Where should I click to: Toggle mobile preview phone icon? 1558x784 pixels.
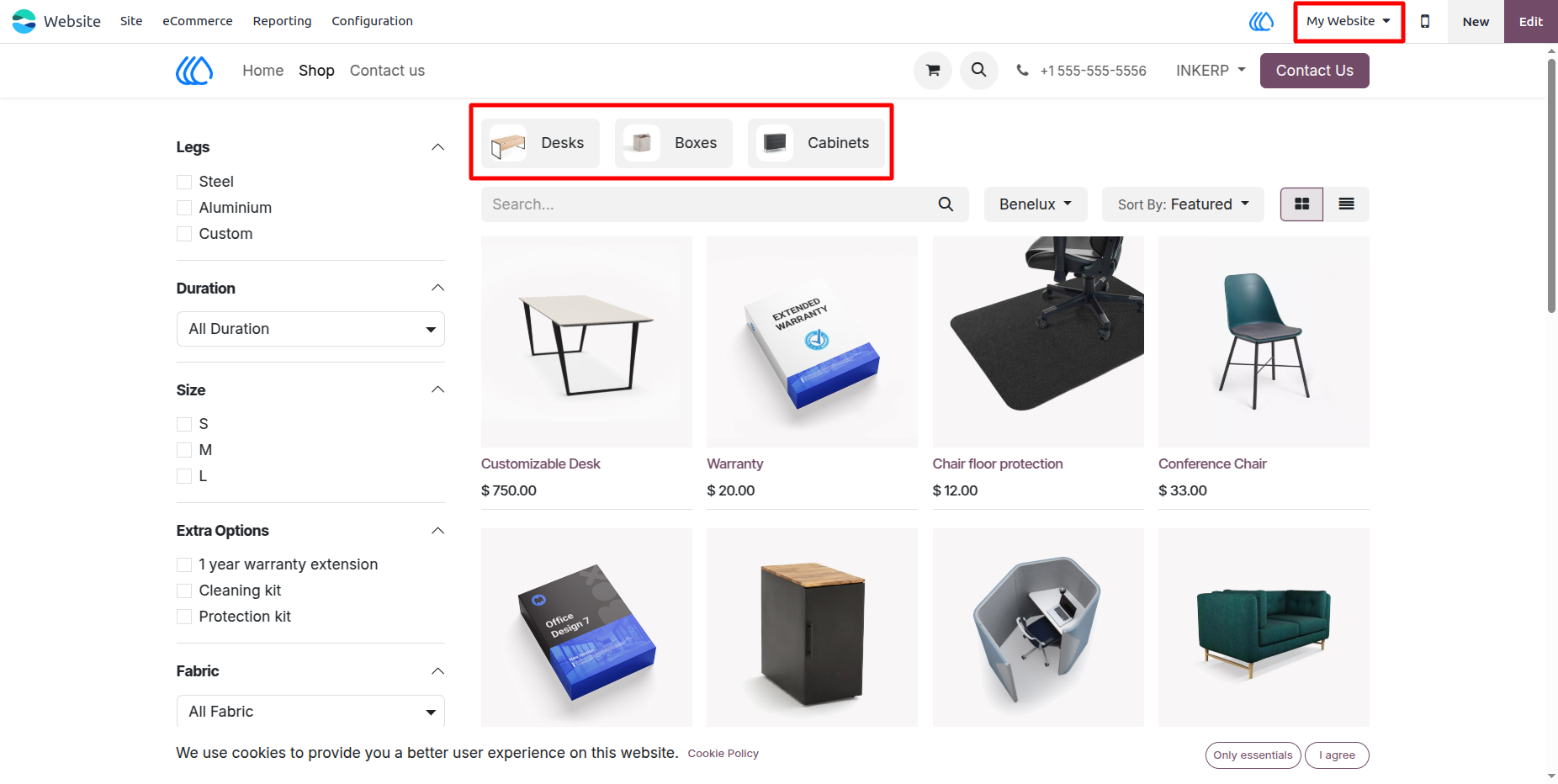(x=1425, y=21)
